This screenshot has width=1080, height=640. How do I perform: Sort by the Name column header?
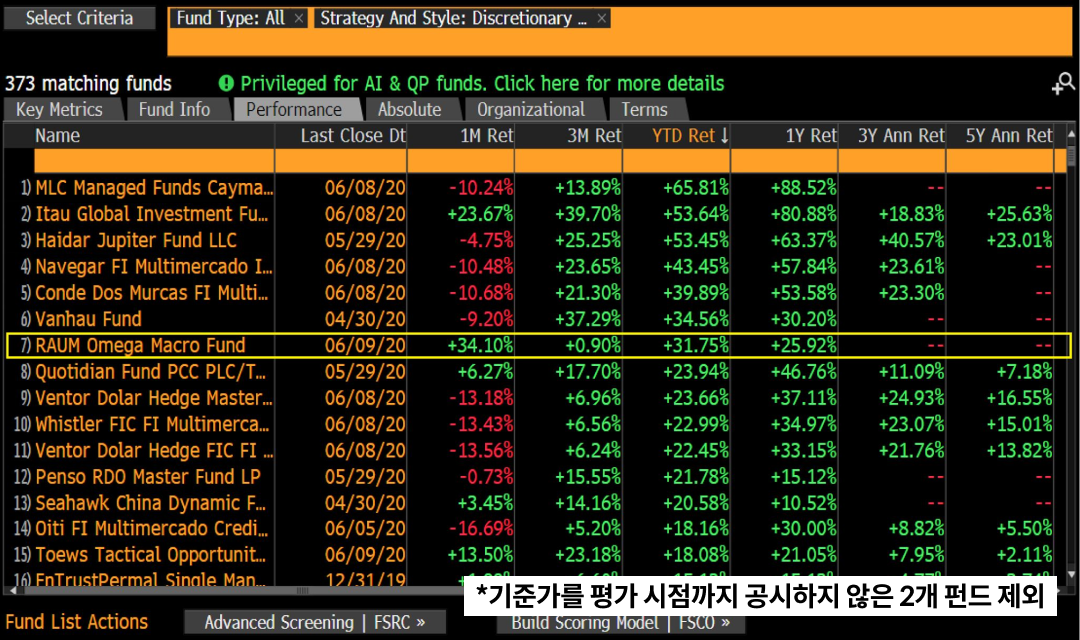[x=58, y=136]
